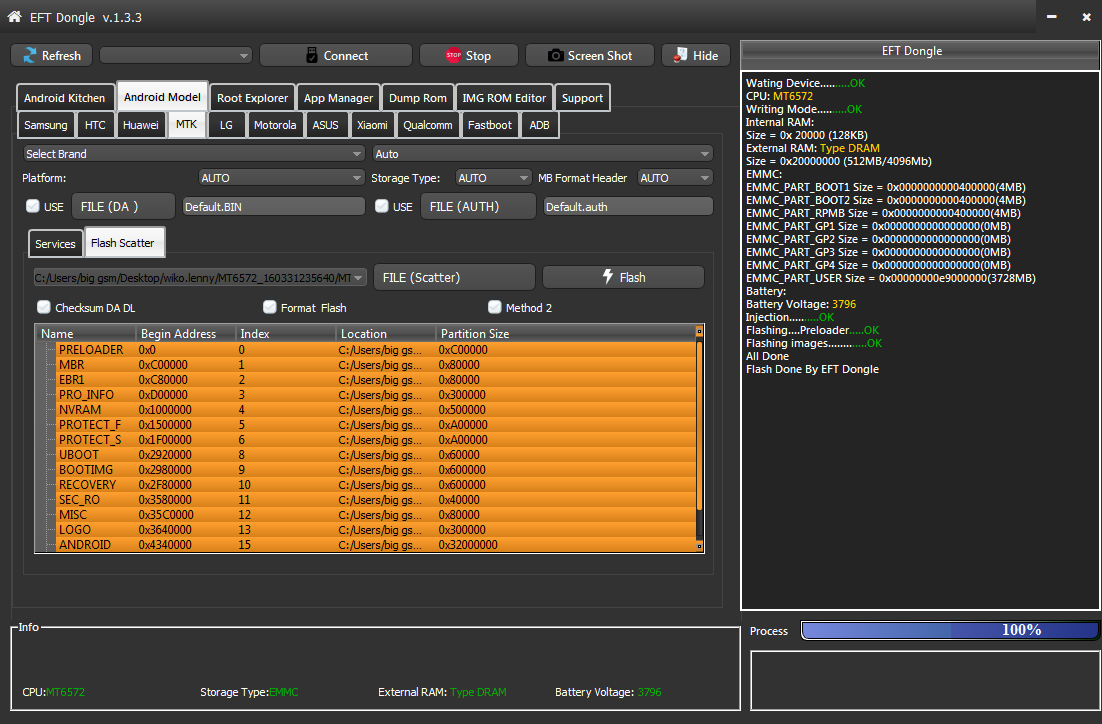Click the FILE (Scatter) button
Viewport: 1102px width, 724px height.
tap(454, 277)
